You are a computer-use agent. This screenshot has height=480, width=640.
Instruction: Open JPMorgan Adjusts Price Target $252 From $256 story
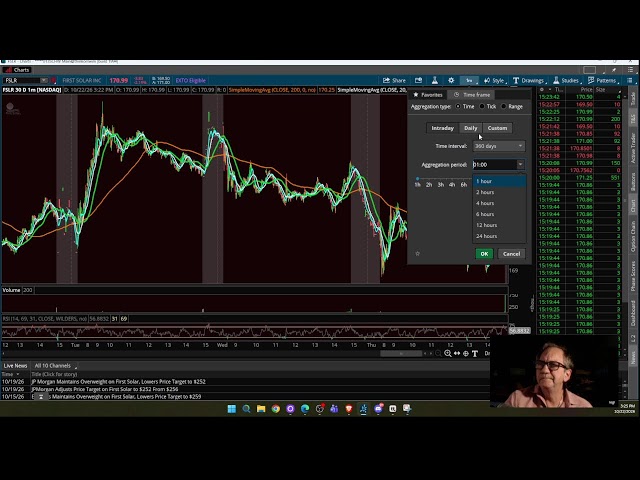pyautogui.click(x=105, y=389)
